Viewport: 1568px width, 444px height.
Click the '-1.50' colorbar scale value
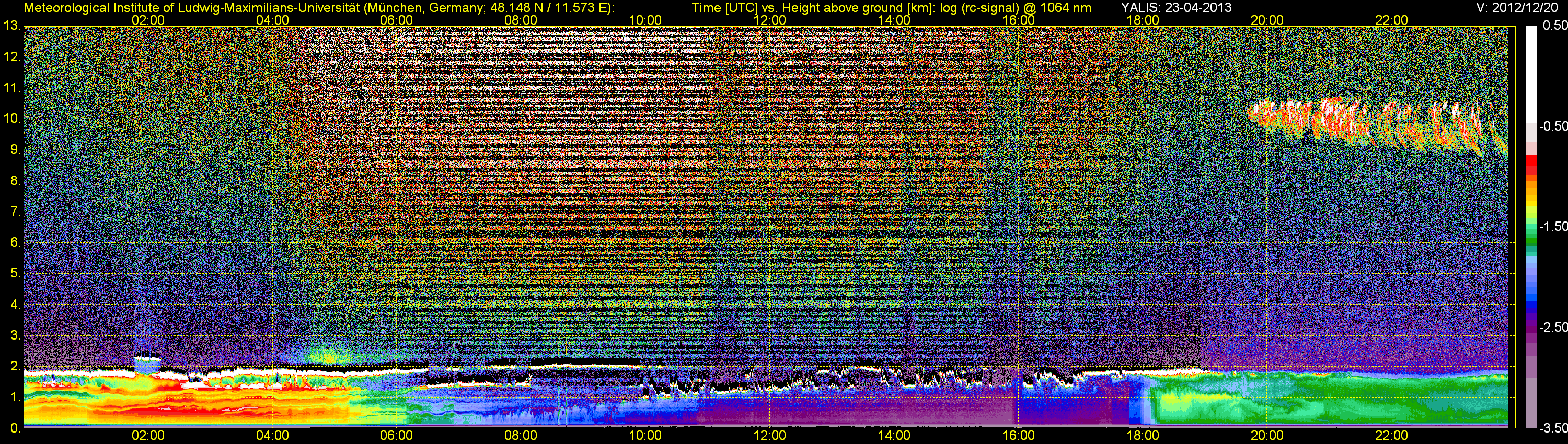[1553, 226]
